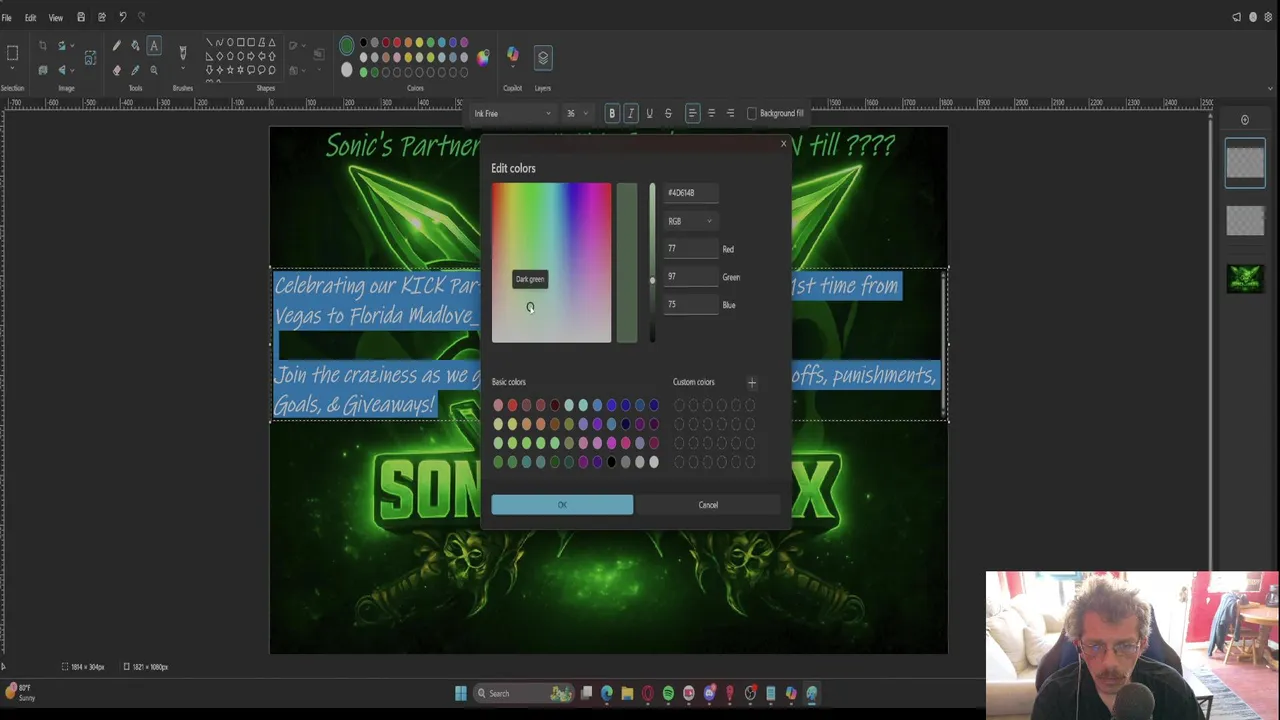
Task: Select Color 2 white swatch in ribbon
Action: [347, 70]
